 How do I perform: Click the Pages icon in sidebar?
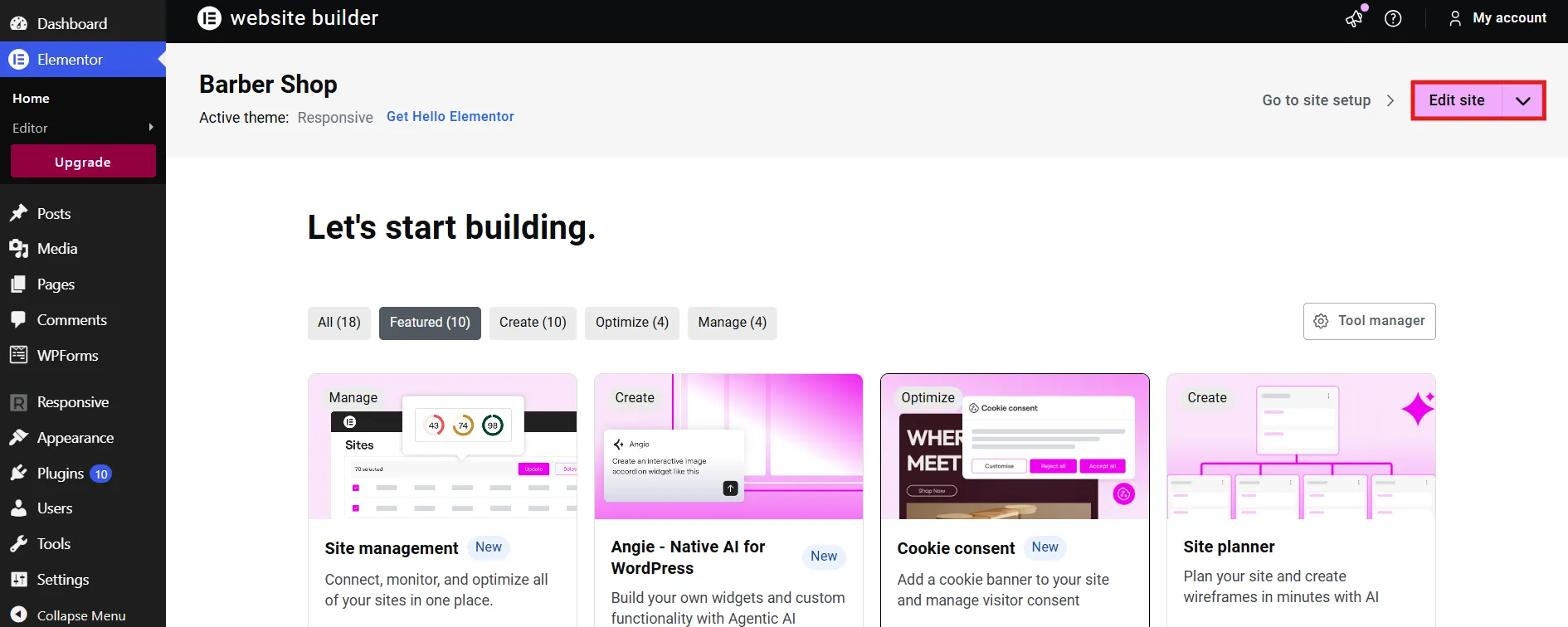(18, 284)
